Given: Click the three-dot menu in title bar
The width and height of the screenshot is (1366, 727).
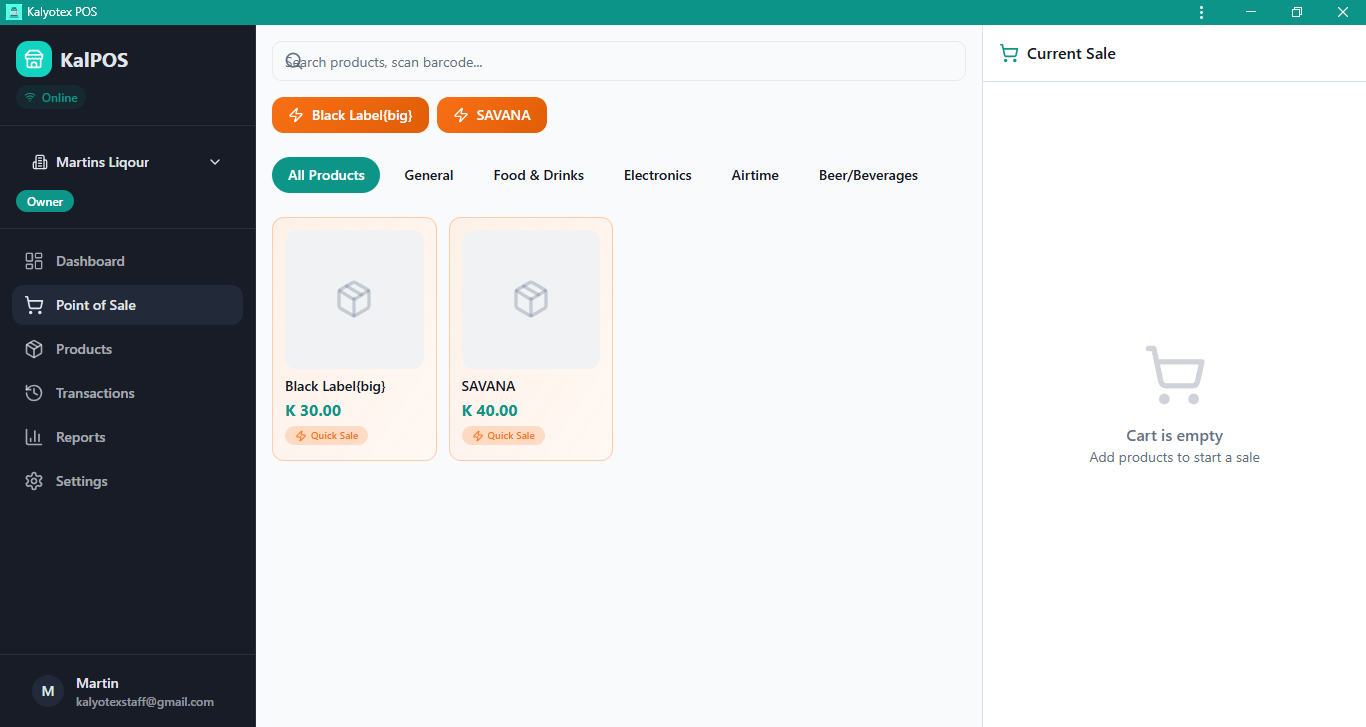Looking at the screenshot, I should (1201, 12).
